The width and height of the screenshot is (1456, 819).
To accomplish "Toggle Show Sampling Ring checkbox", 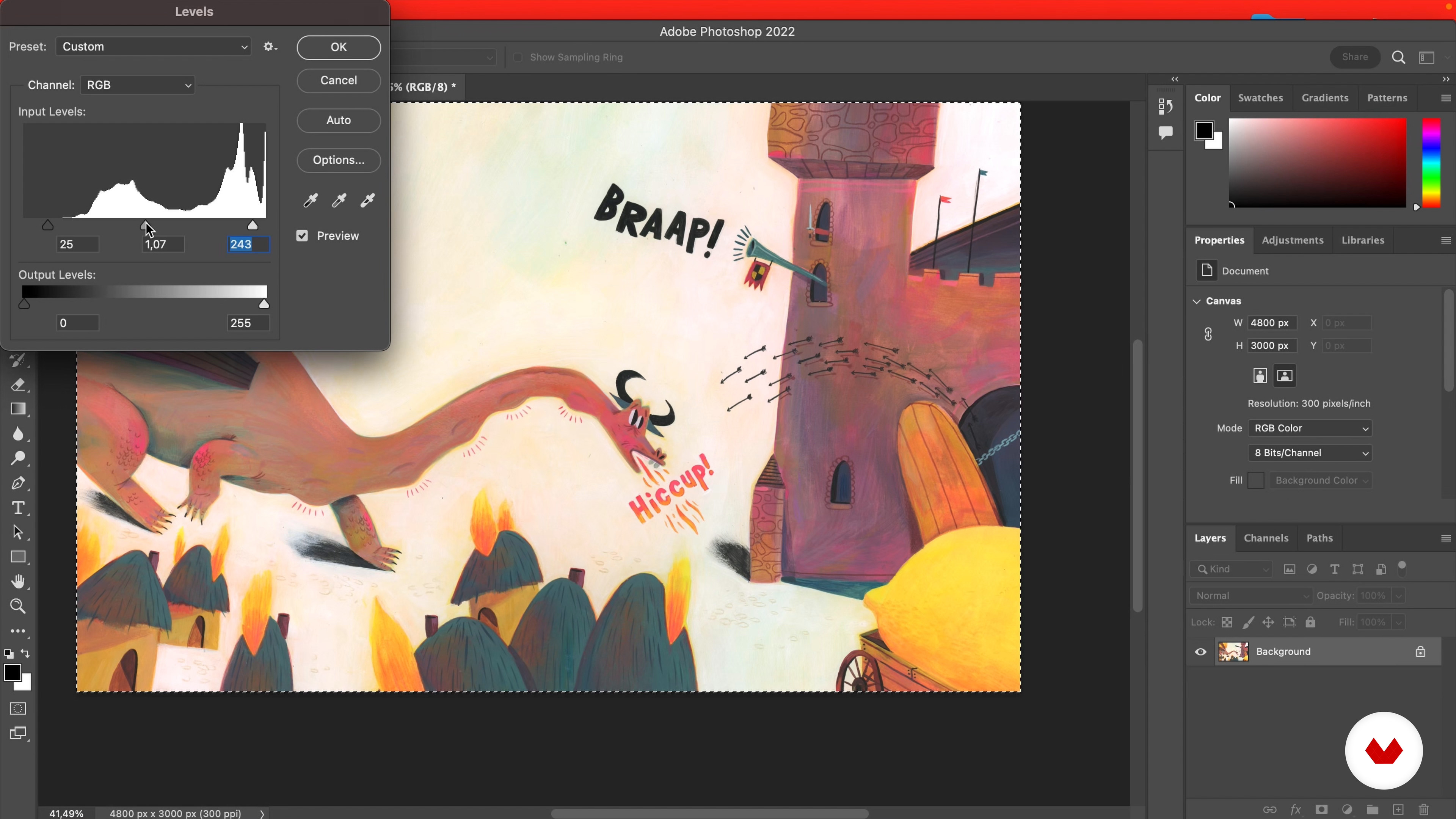I will (x=517, y=58).
